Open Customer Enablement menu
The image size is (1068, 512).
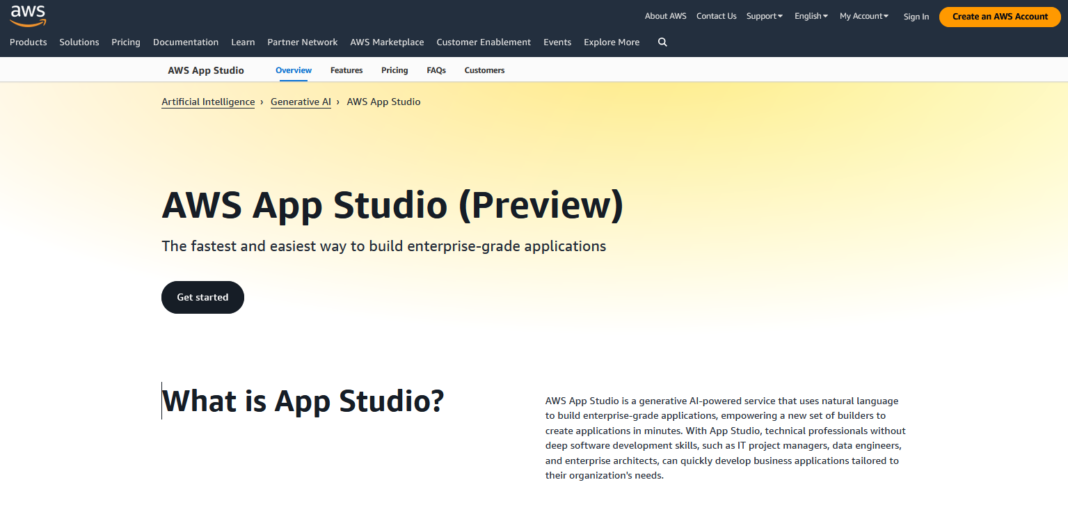tap(484, 42)
